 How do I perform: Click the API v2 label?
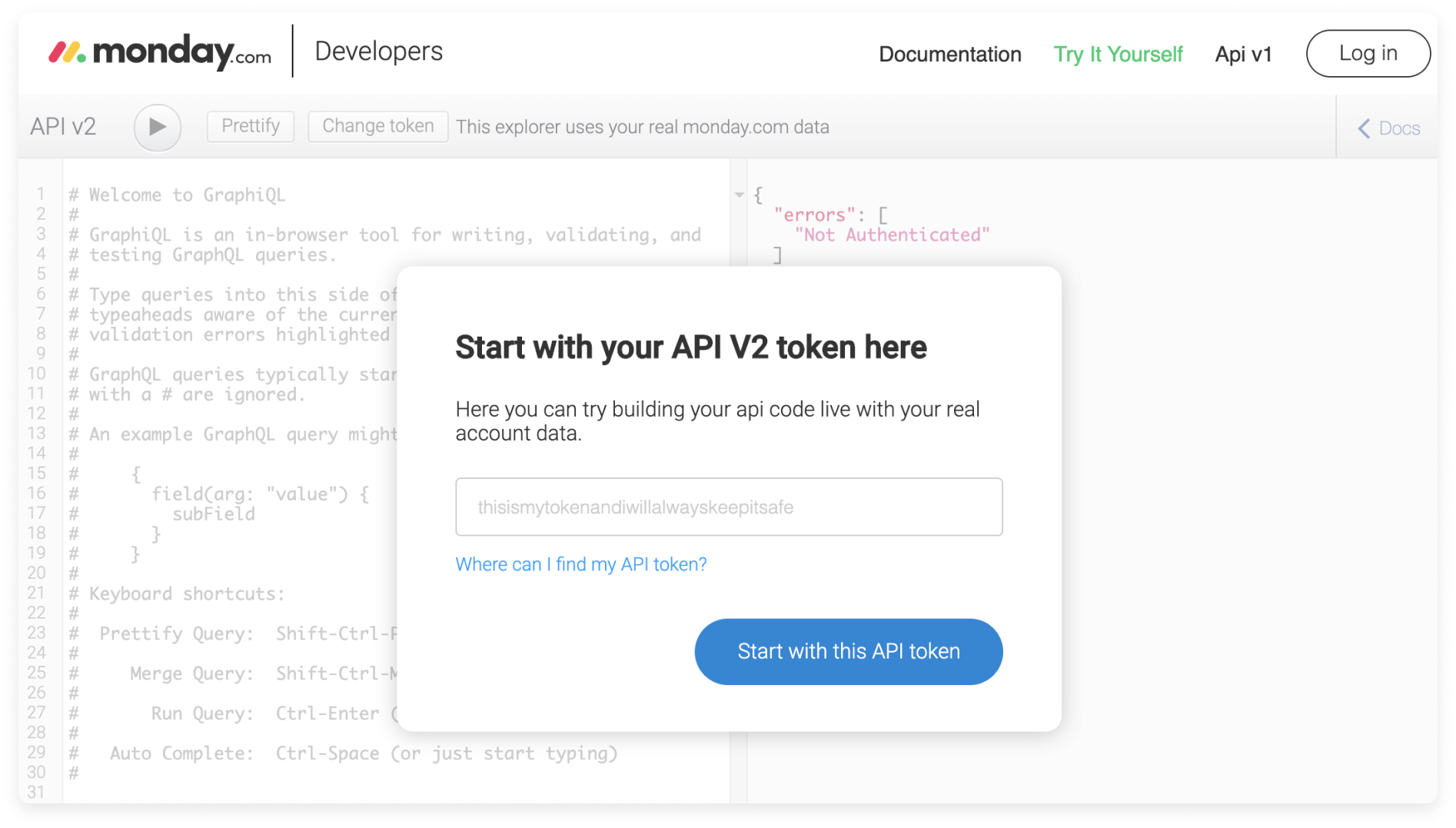point(63,126)
